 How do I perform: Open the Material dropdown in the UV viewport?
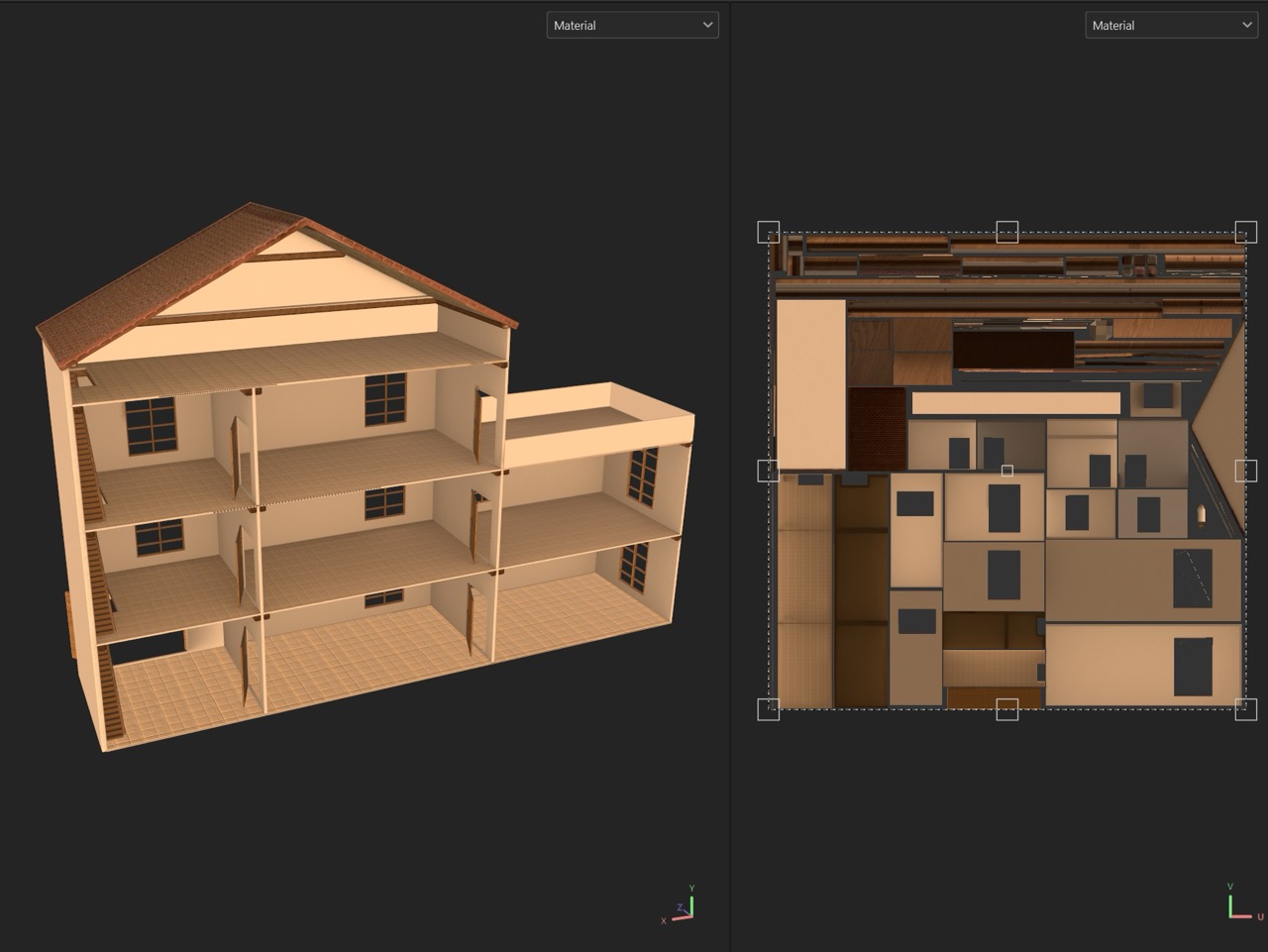point(1171,25)
